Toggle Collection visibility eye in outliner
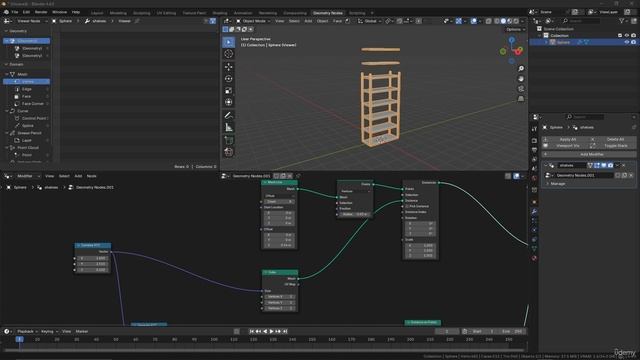 coord(627,36)
